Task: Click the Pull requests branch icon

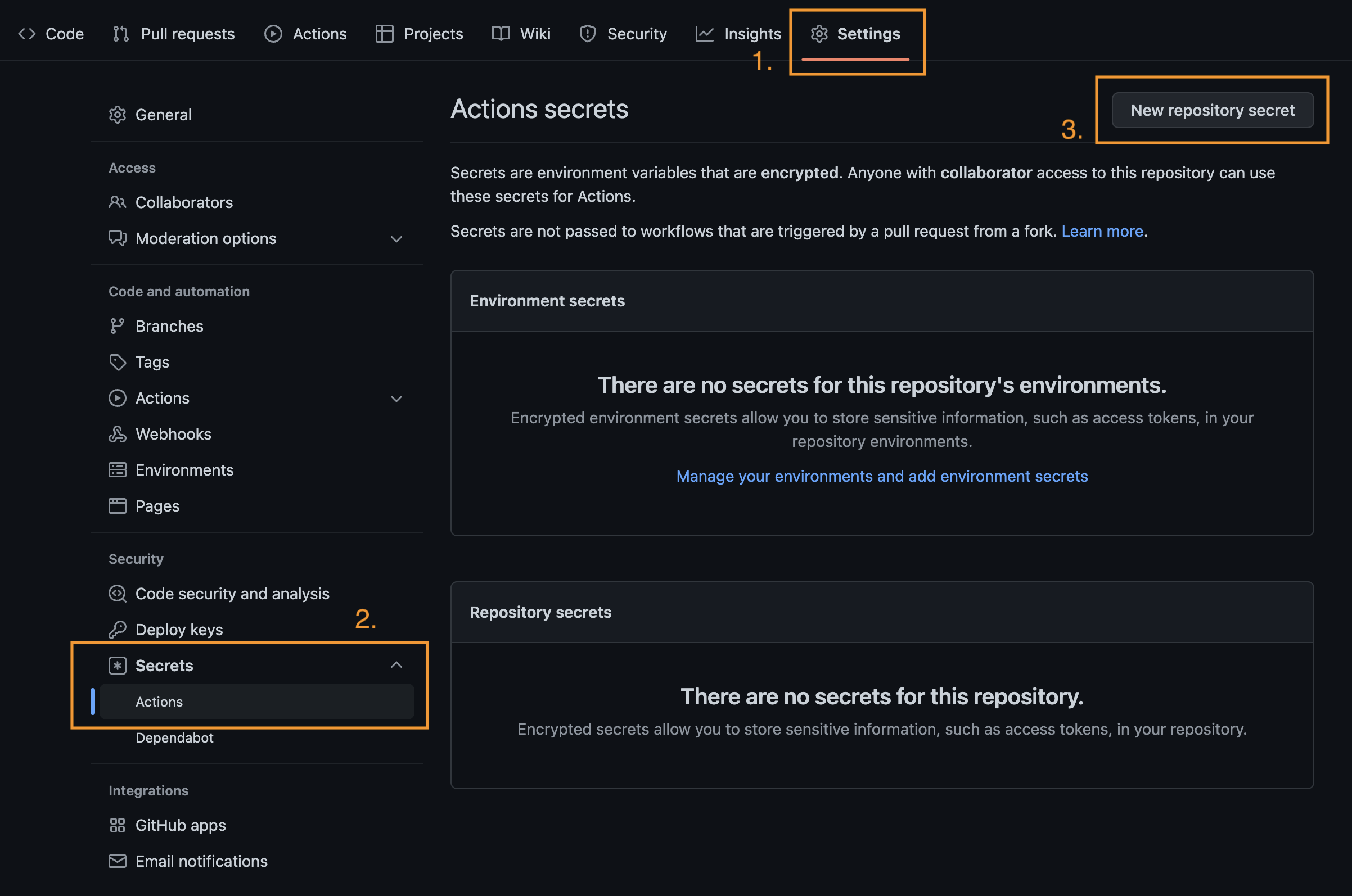Action: (120, 34)
